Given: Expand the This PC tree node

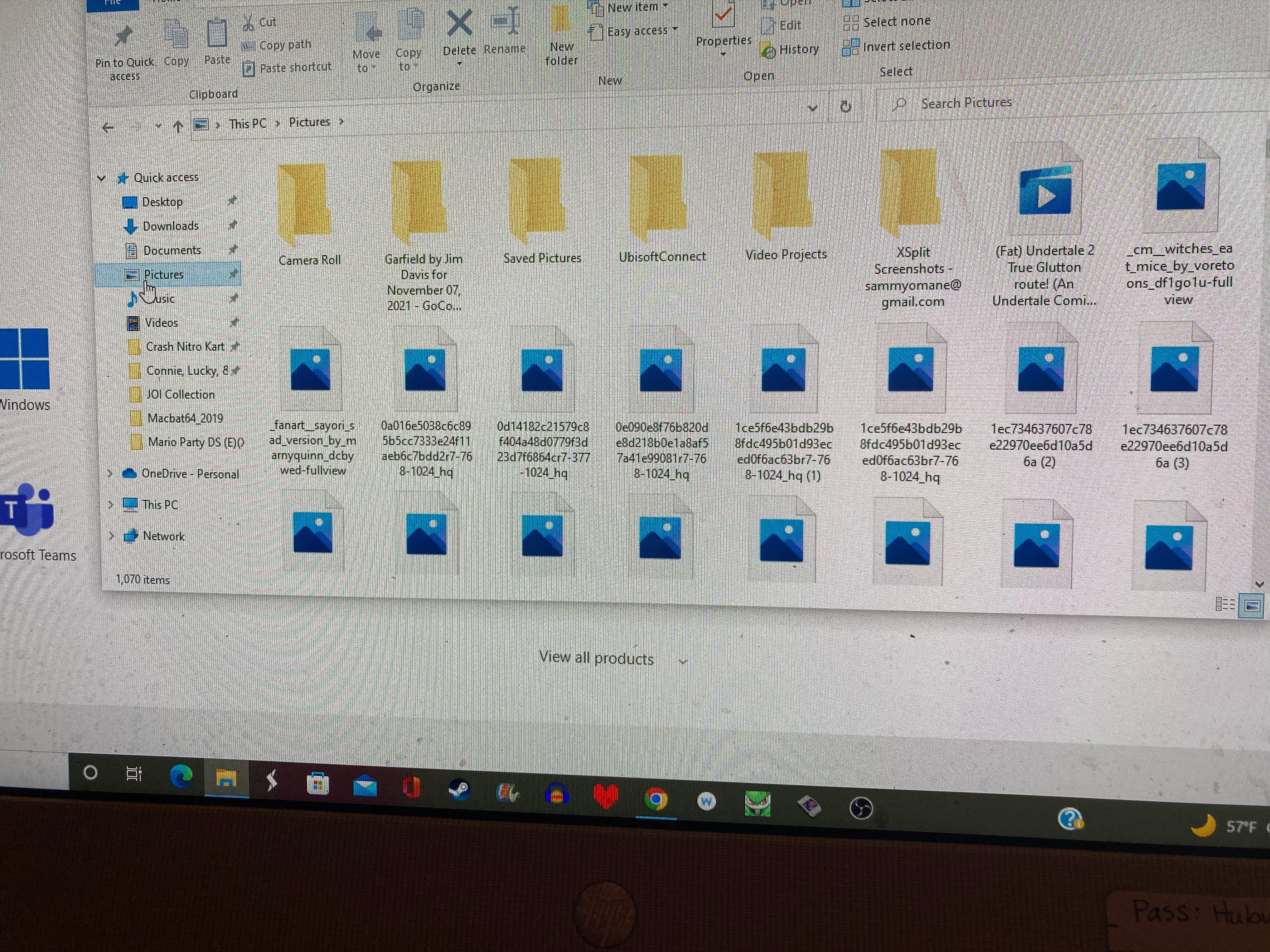Looking at the screenshot, I should (111, 504).
